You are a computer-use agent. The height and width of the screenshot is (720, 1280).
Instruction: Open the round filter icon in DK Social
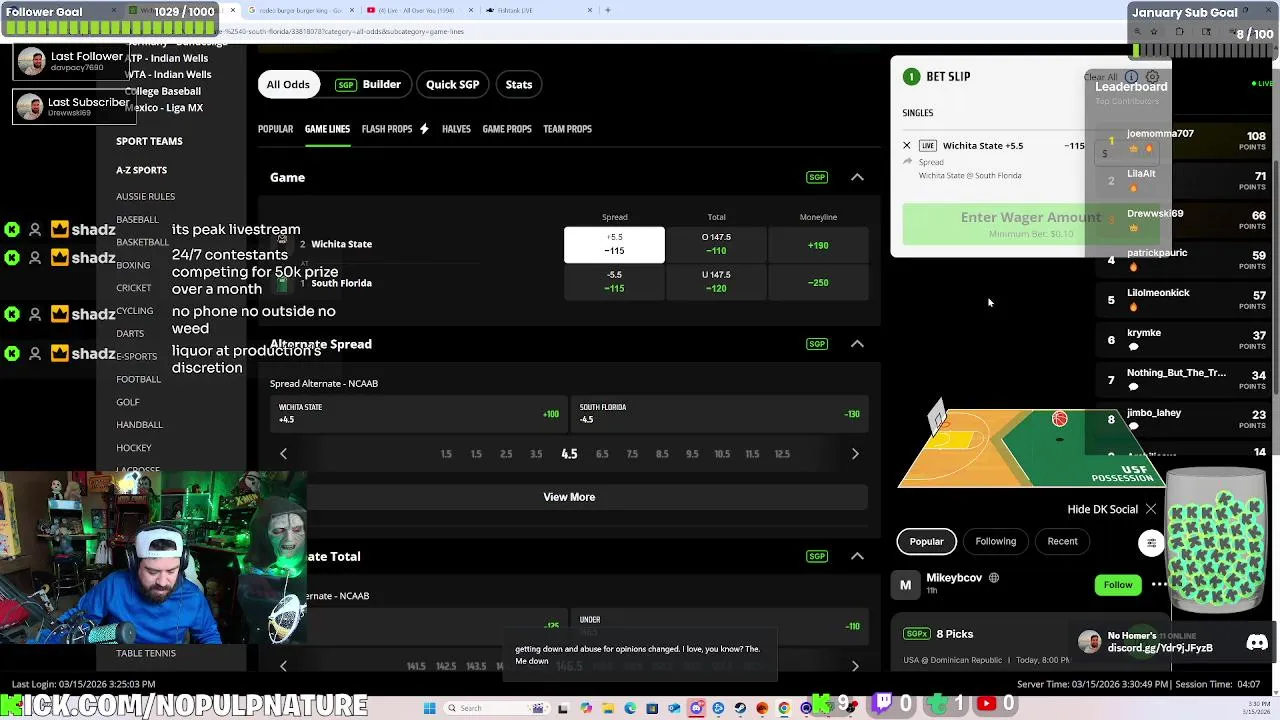pyautogui.click(x=1151, y=543)
